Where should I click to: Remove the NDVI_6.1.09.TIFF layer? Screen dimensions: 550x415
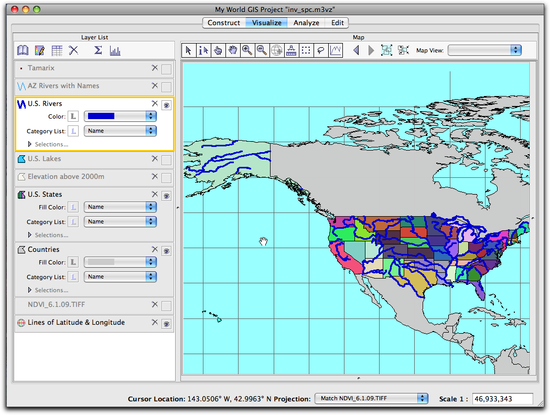(x=155, y=304)
